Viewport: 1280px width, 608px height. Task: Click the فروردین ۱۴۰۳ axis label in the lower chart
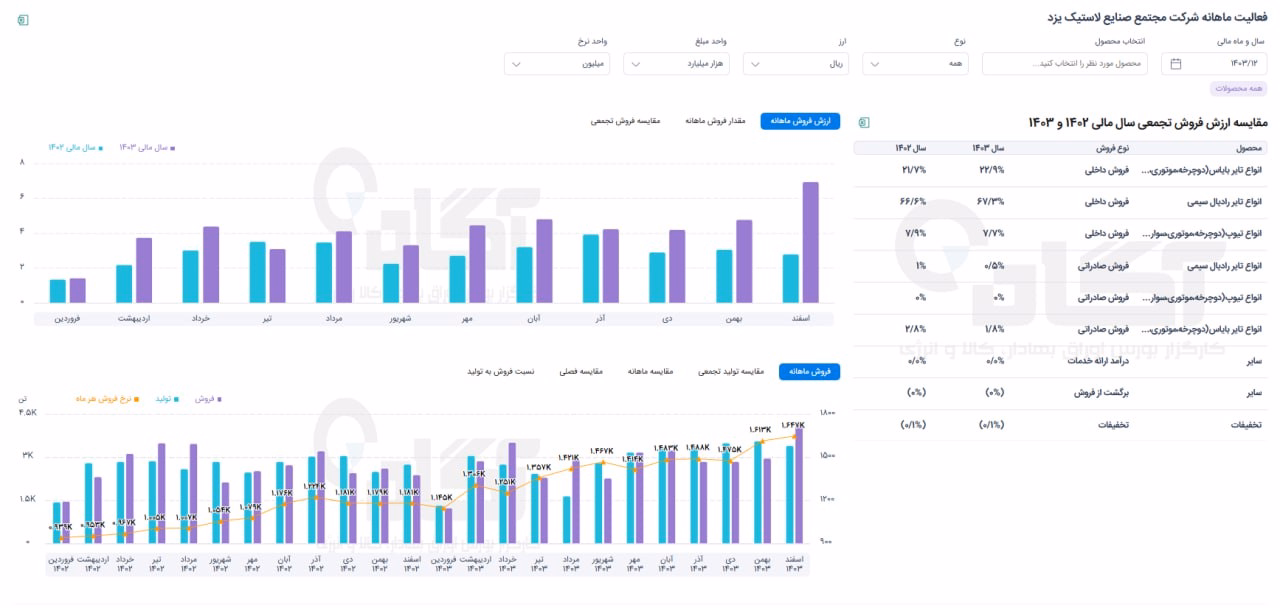(444, 564)
